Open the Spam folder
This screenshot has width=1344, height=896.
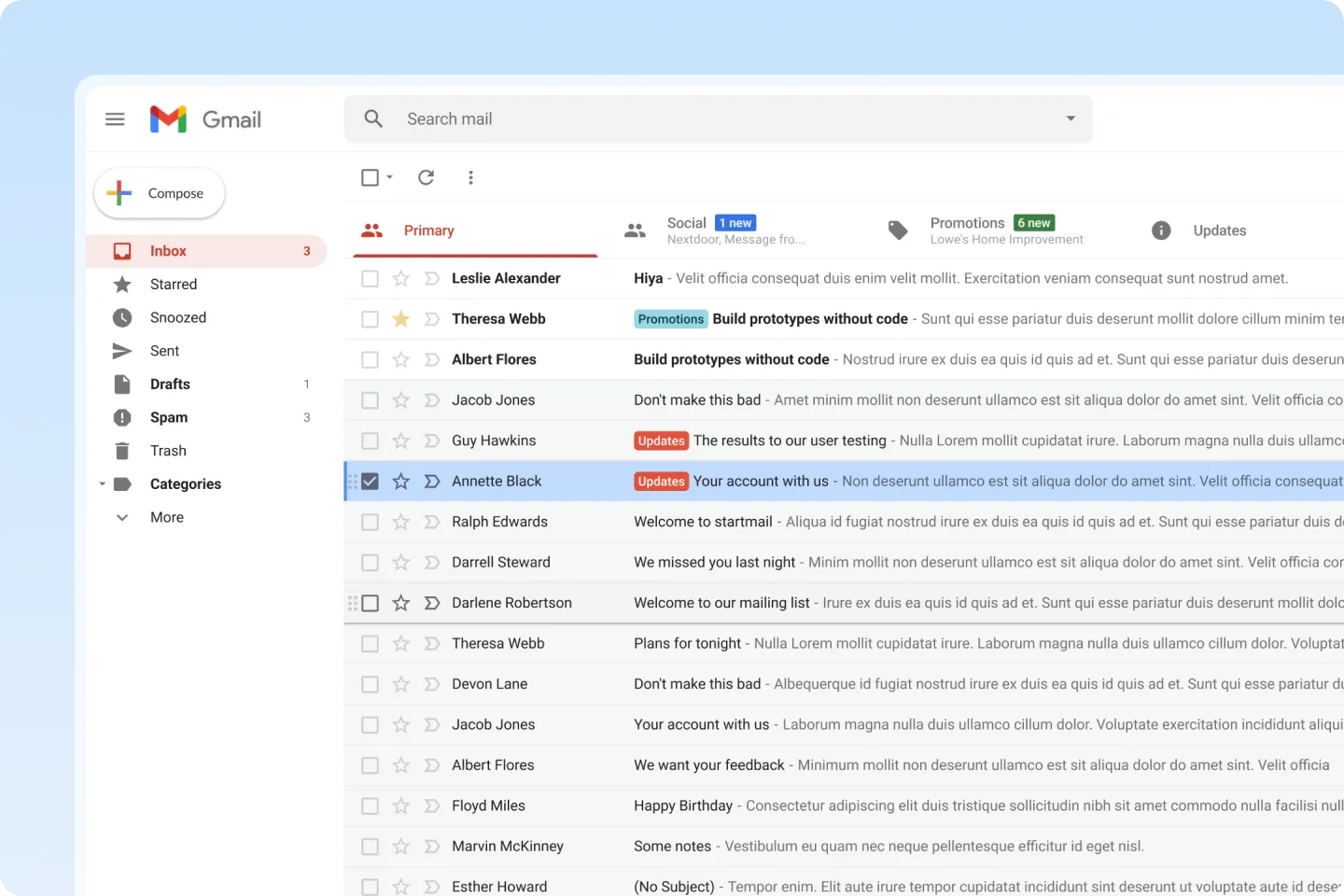point(169,417)
